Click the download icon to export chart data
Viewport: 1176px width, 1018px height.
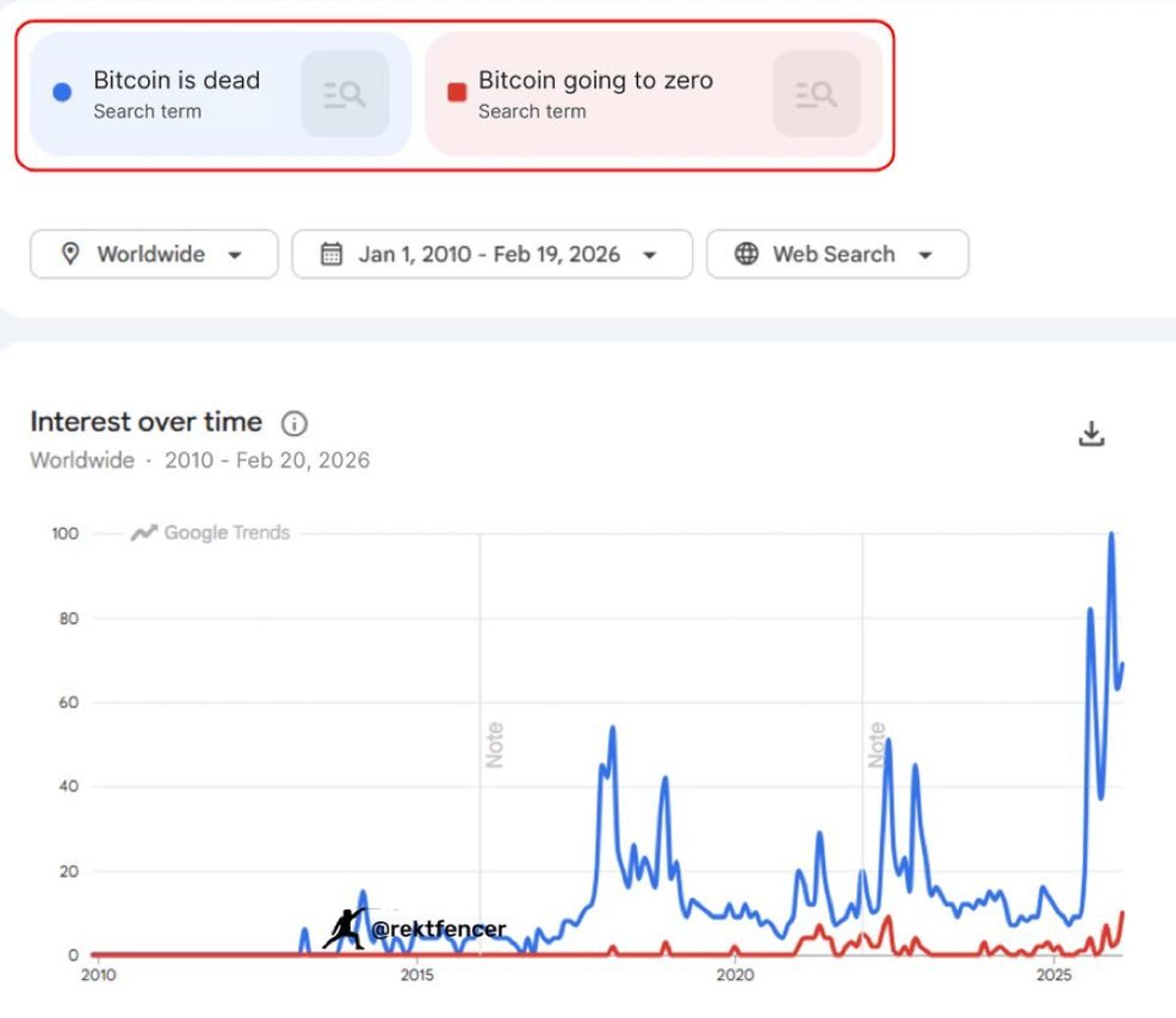(1092, 434)
